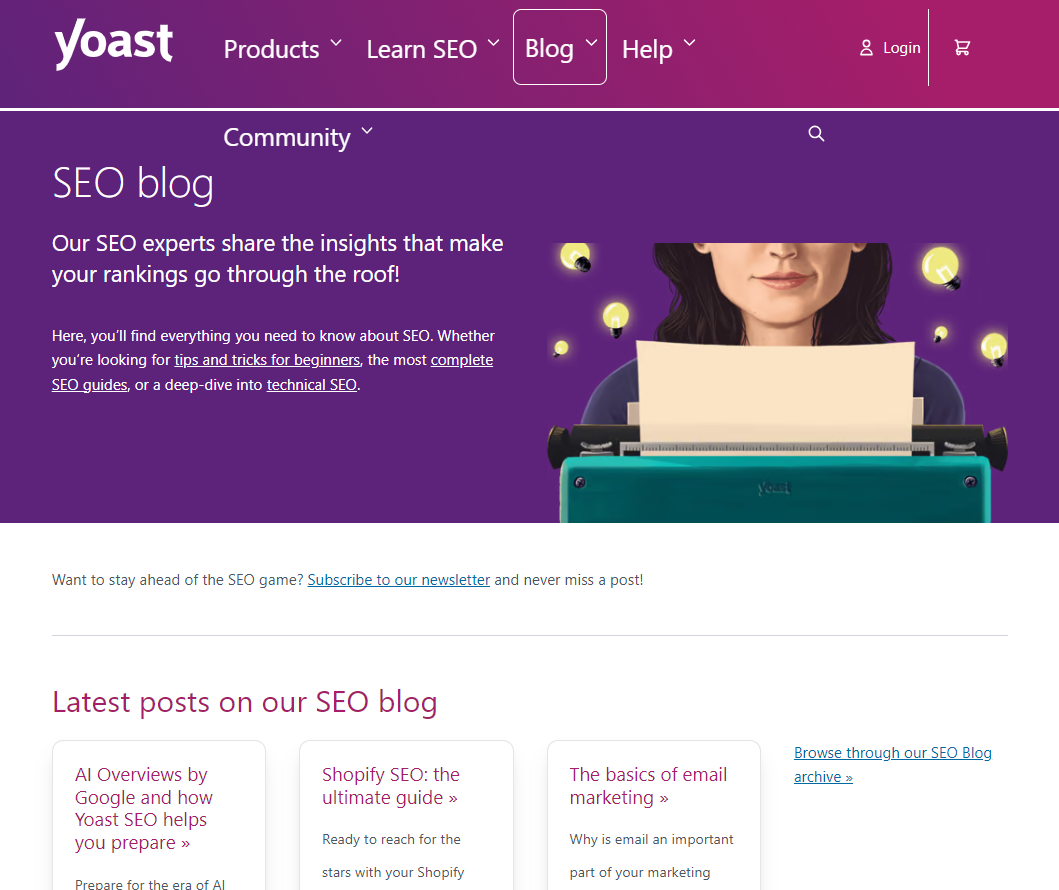Select the Products menu item
This screenshot has width=1059, height=890.
[271, 48]
